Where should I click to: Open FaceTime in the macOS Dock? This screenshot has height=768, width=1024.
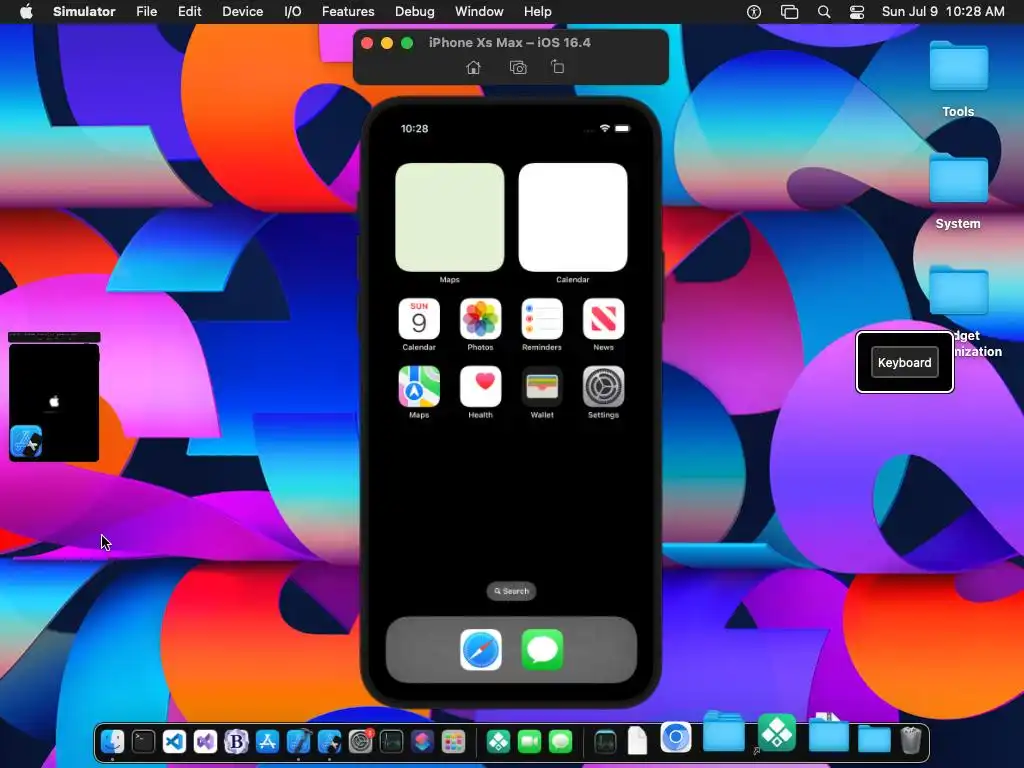[x=530, y=741]
